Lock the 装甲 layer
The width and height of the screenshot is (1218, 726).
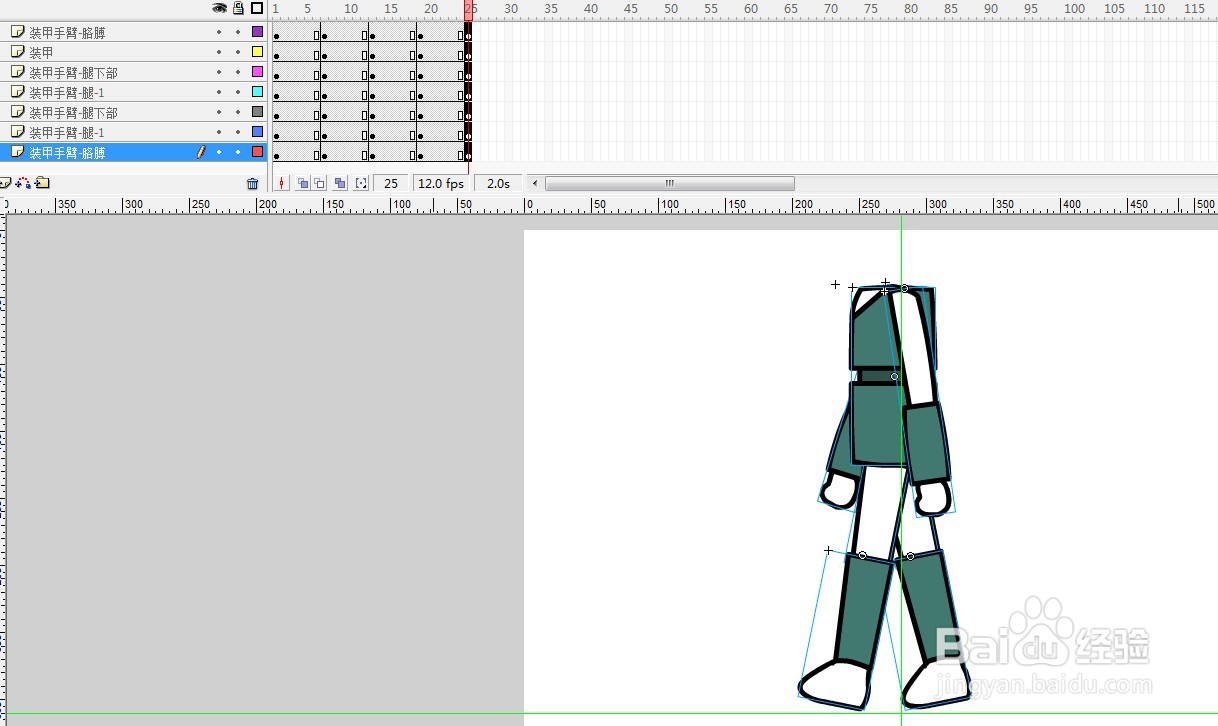238,52
